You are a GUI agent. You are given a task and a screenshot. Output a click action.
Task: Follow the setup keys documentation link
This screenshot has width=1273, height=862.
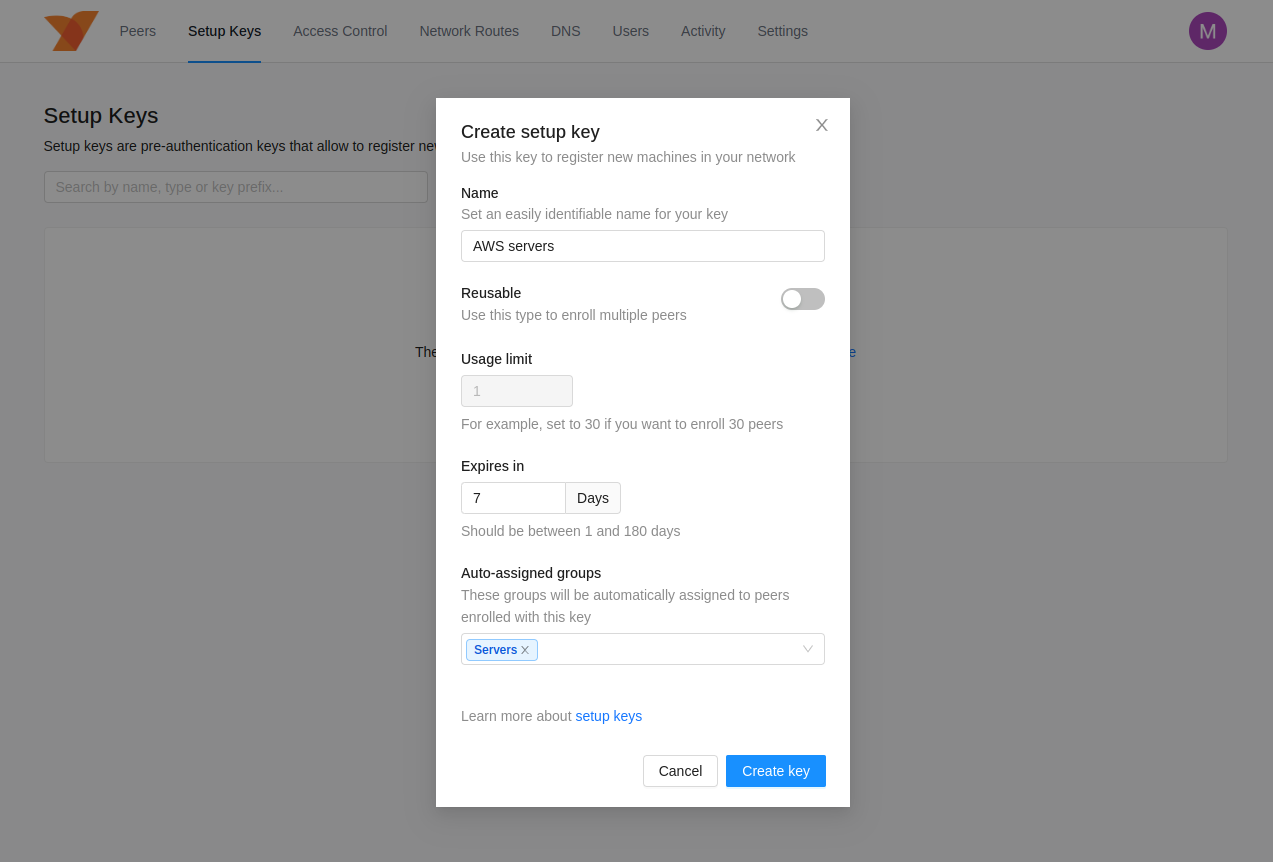click(x=608, y=716)
